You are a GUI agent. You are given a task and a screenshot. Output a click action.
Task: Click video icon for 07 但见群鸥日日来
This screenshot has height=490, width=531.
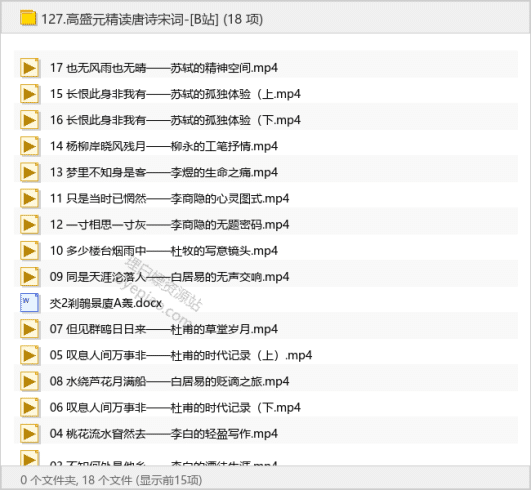point(29,329)
